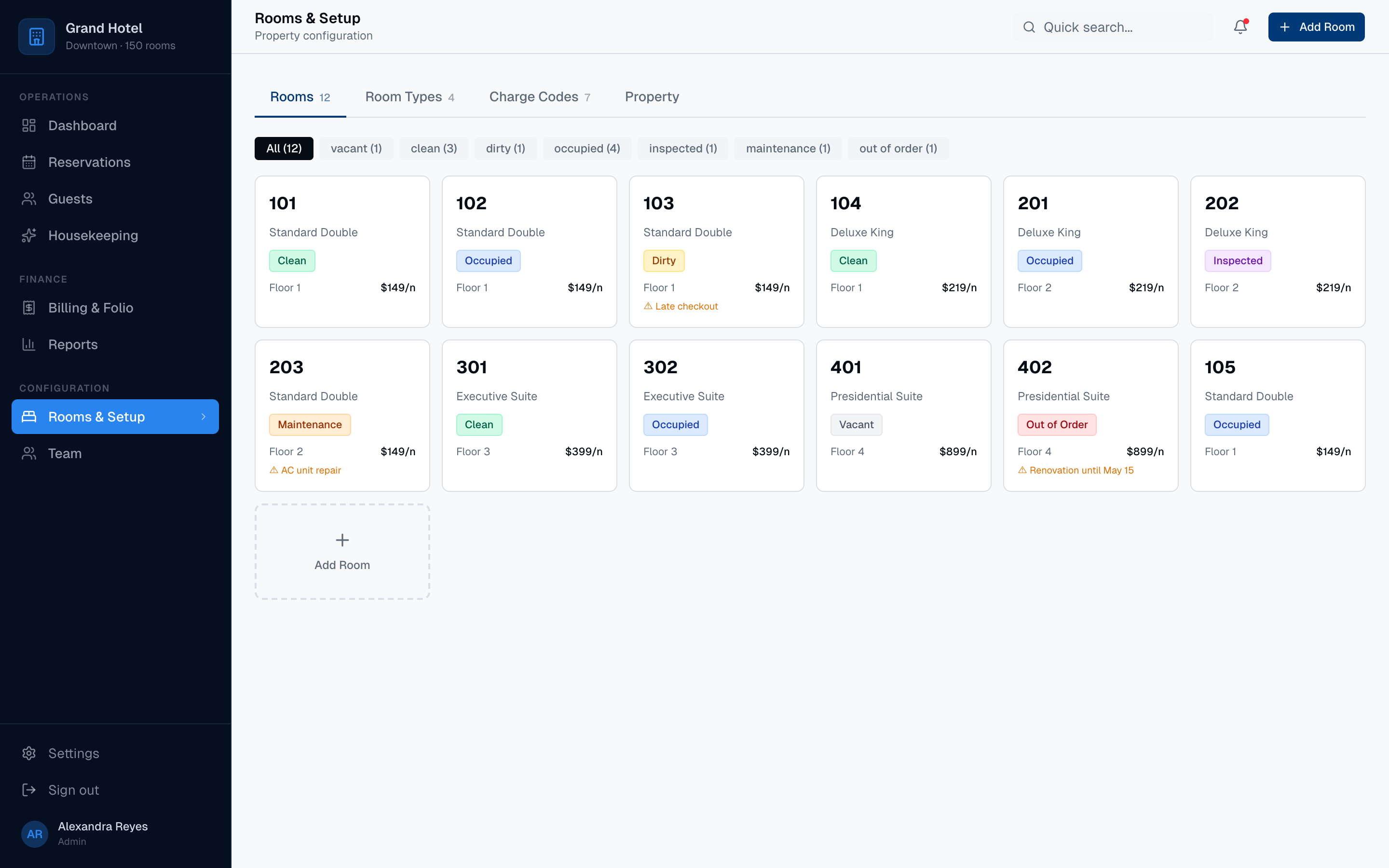The height and width of the screenshot is (868, 1389).
Task: Click the Settings gear icon
Action: [x=29, y=753]
